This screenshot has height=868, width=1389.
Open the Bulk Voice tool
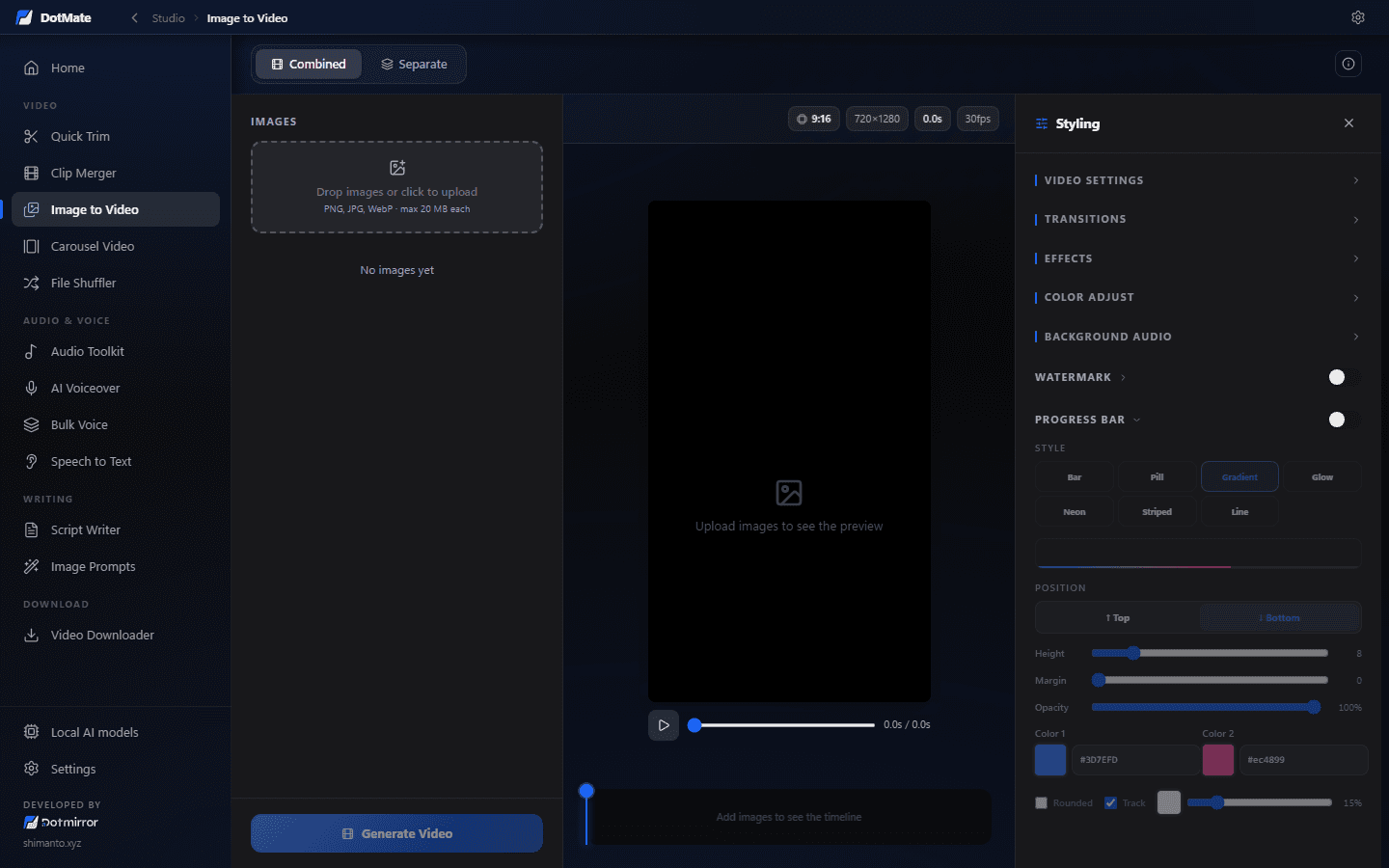116,424
